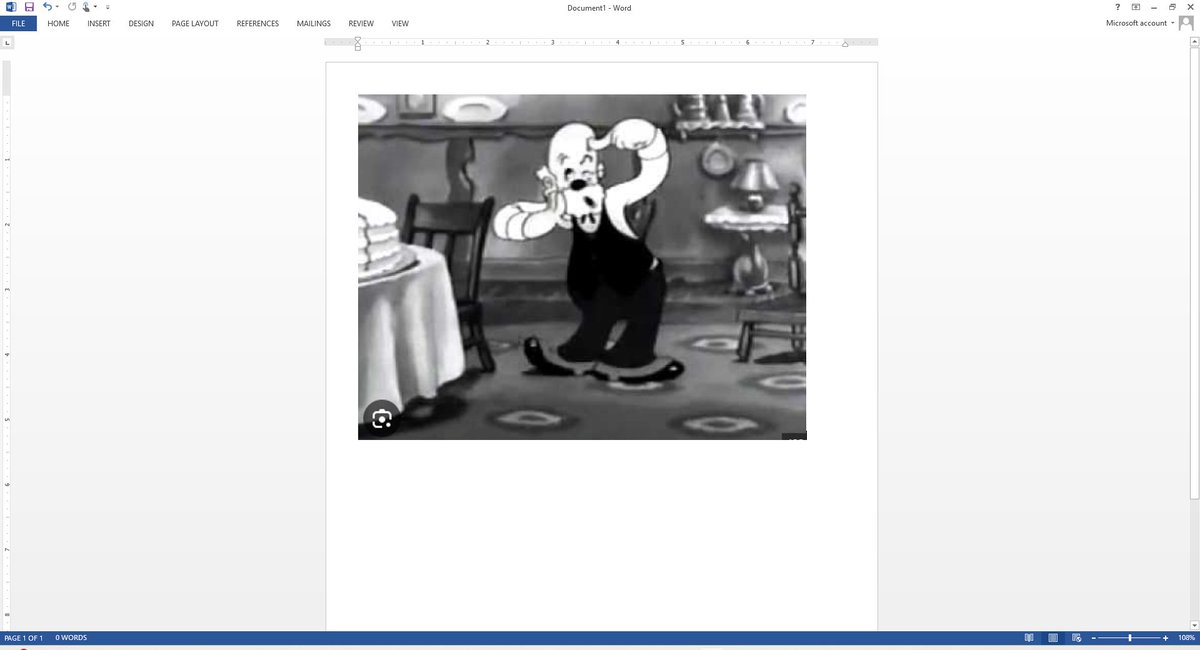The height and width of the screenshot is (650, 1200).
Task: Click the zoom in plus button
Action: (x=1166, y=638)
